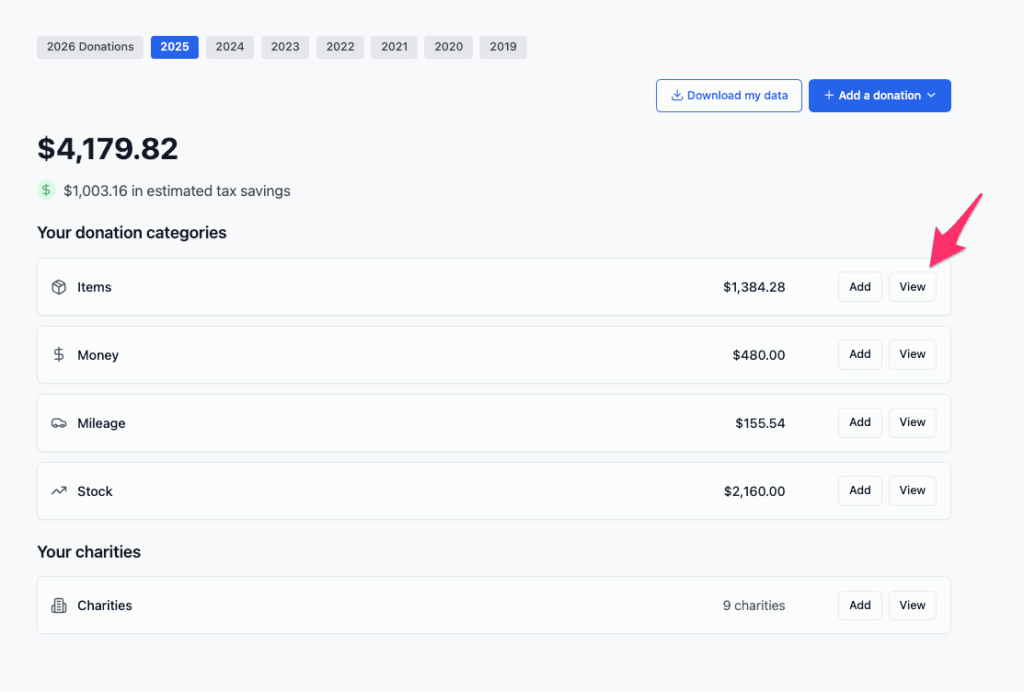Click the Charities building icon
The width and height of the screenshot is (1024, 692).
coord(59,605)
